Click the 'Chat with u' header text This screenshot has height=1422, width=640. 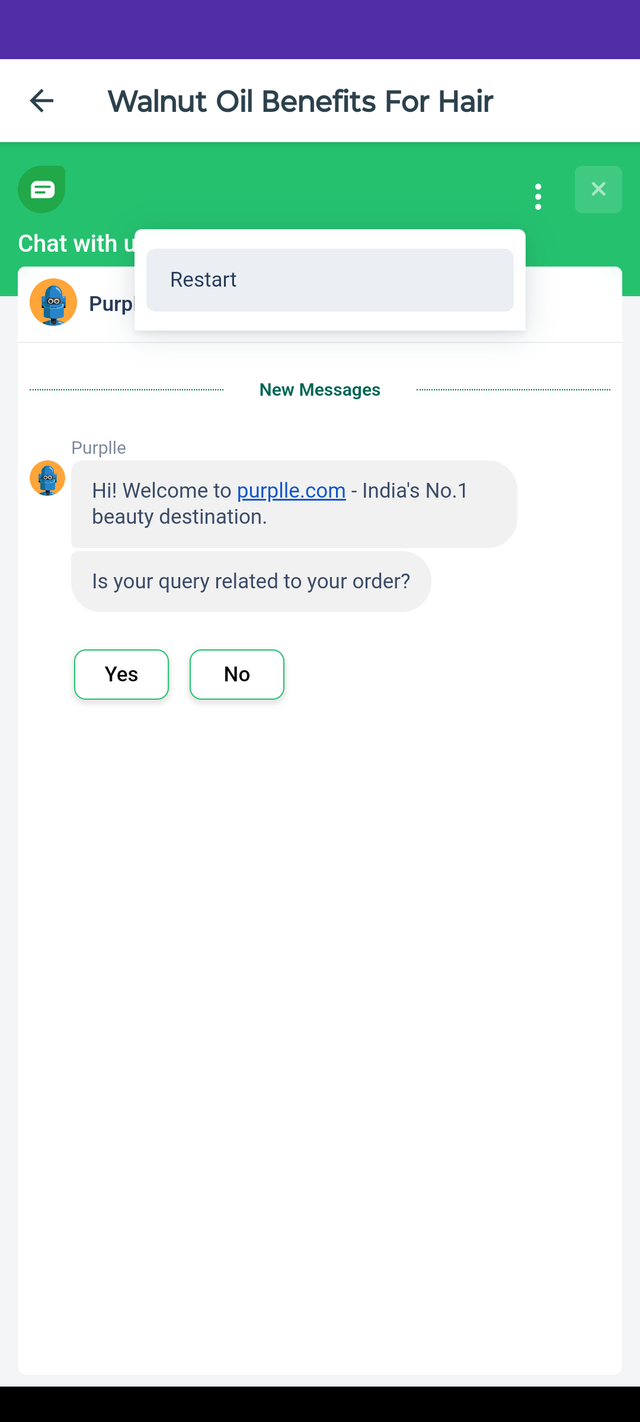76,243
